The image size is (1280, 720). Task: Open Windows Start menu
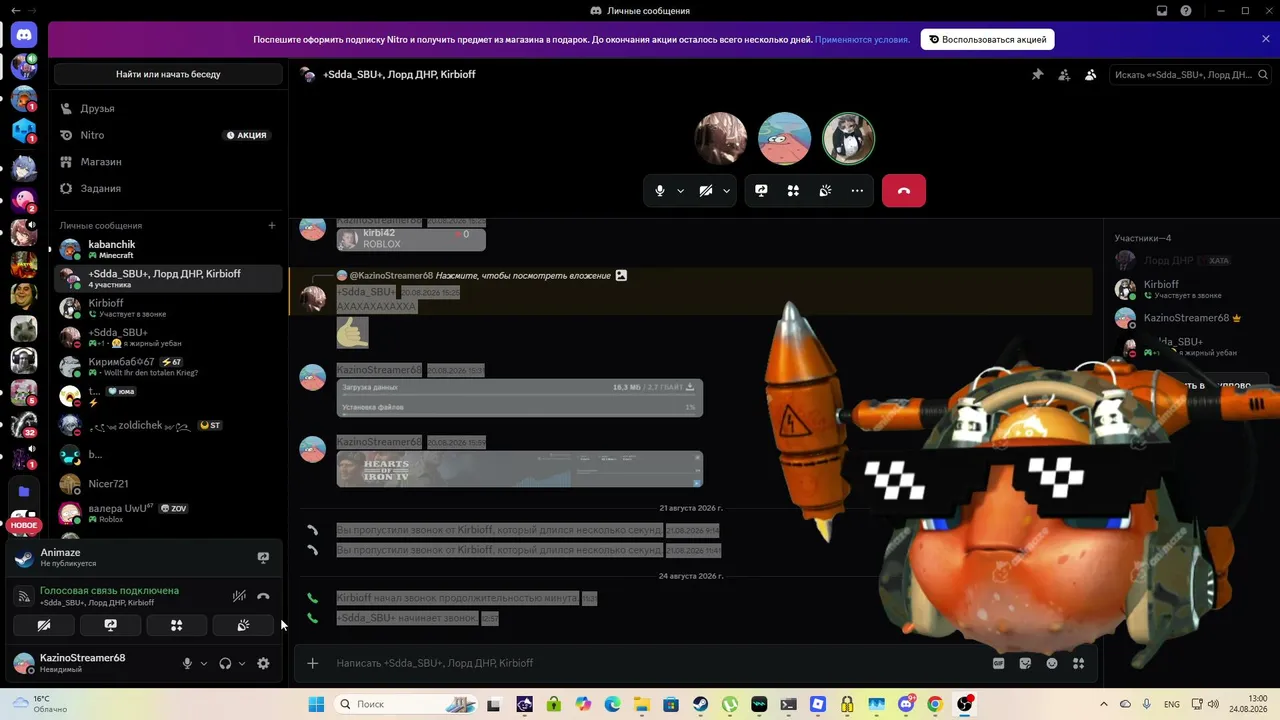coord(316,704)
